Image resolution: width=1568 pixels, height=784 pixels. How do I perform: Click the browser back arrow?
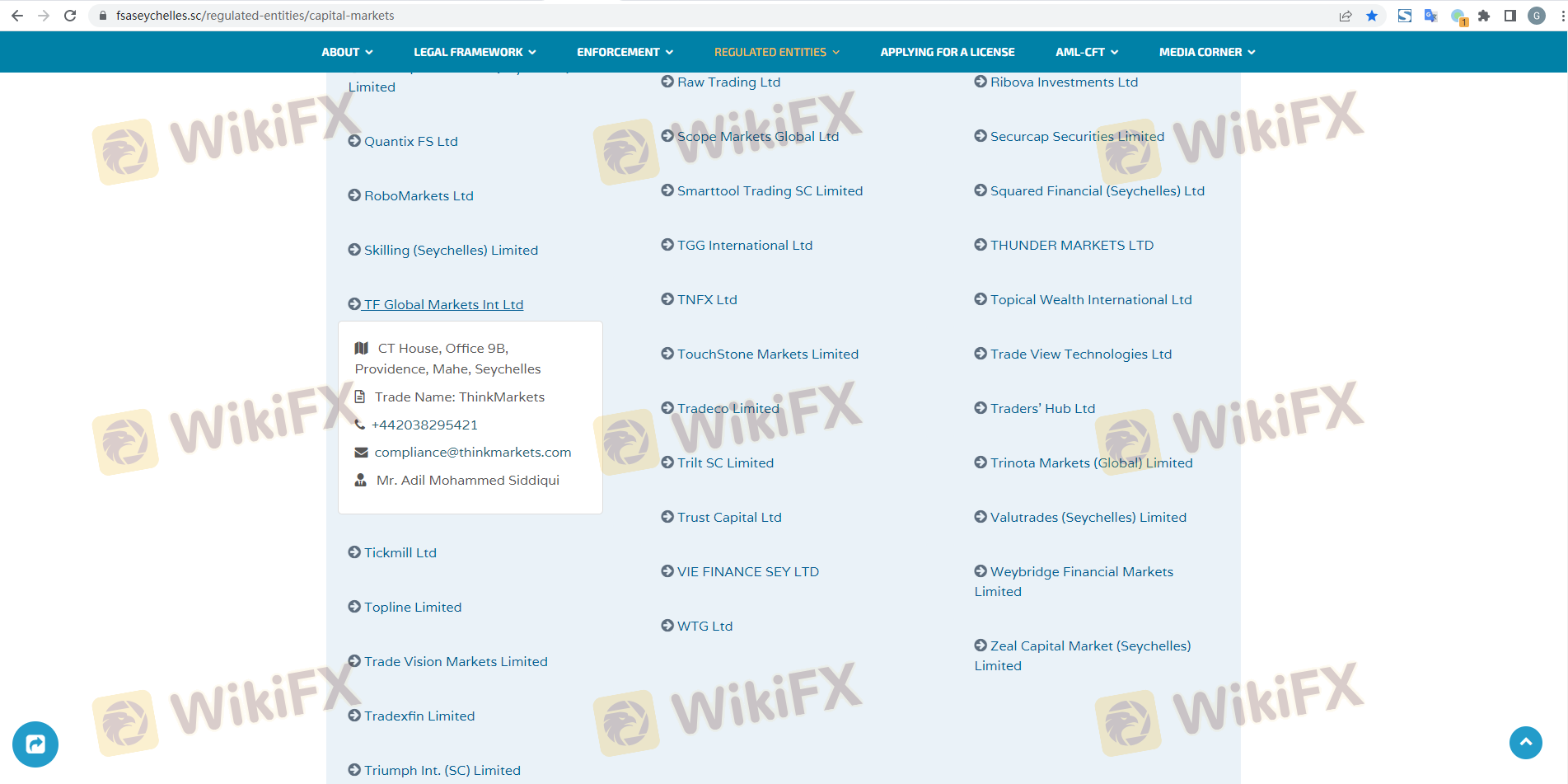pos(17,16)
